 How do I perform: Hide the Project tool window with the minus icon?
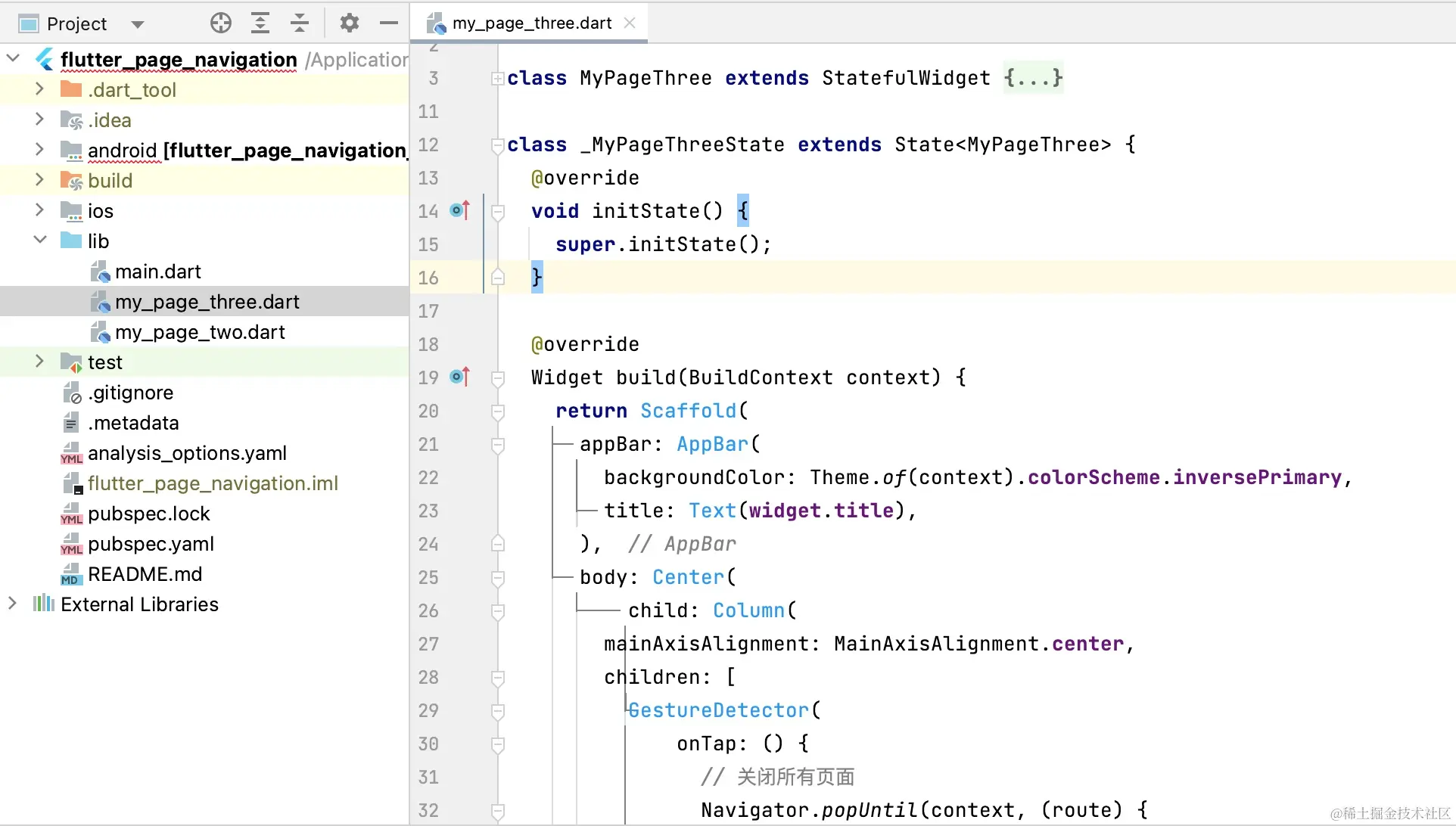(x=389, y=23)
